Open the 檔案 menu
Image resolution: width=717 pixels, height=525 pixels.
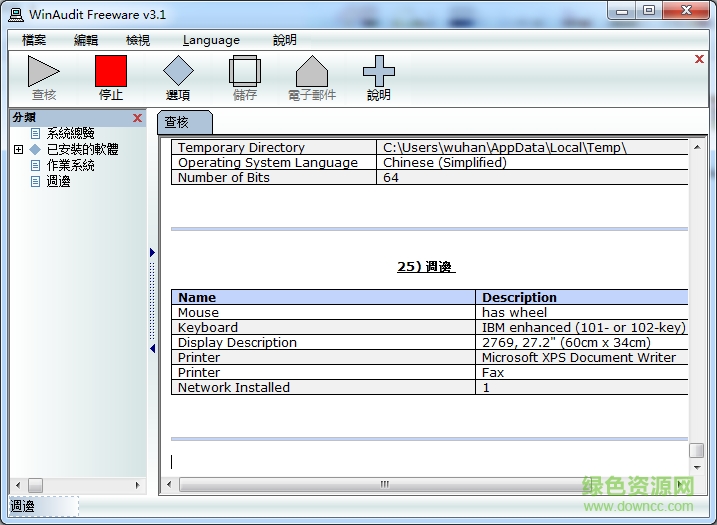pos(34,40)
